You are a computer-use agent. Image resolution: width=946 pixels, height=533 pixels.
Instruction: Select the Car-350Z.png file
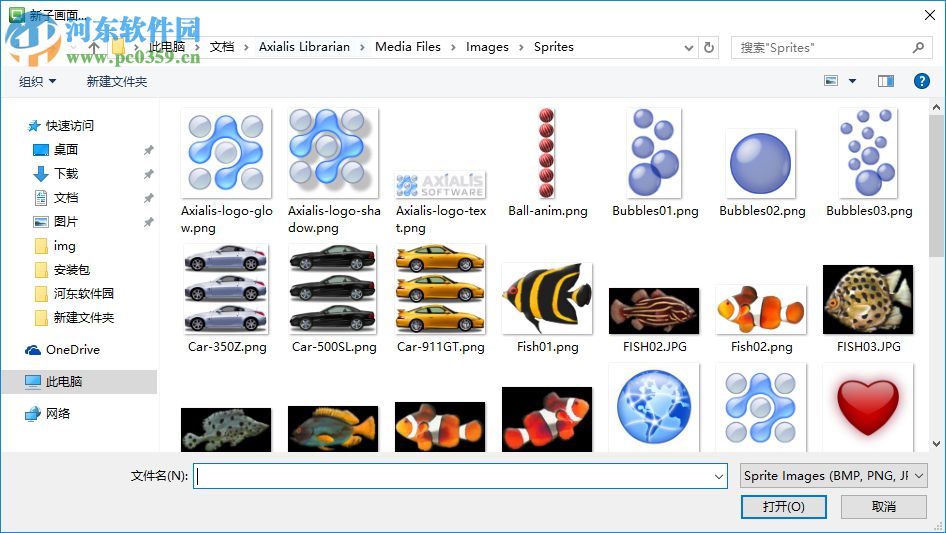coord(226,289)
